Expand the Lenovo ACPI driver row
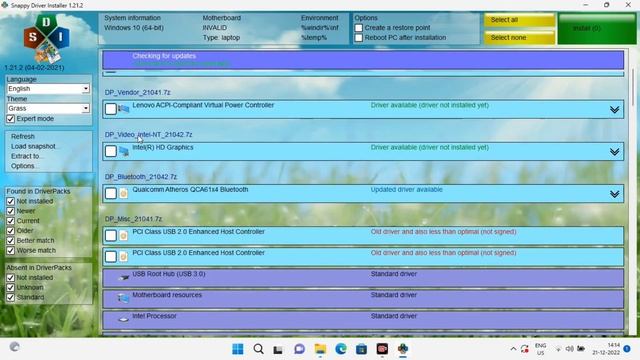 point(614,110)
